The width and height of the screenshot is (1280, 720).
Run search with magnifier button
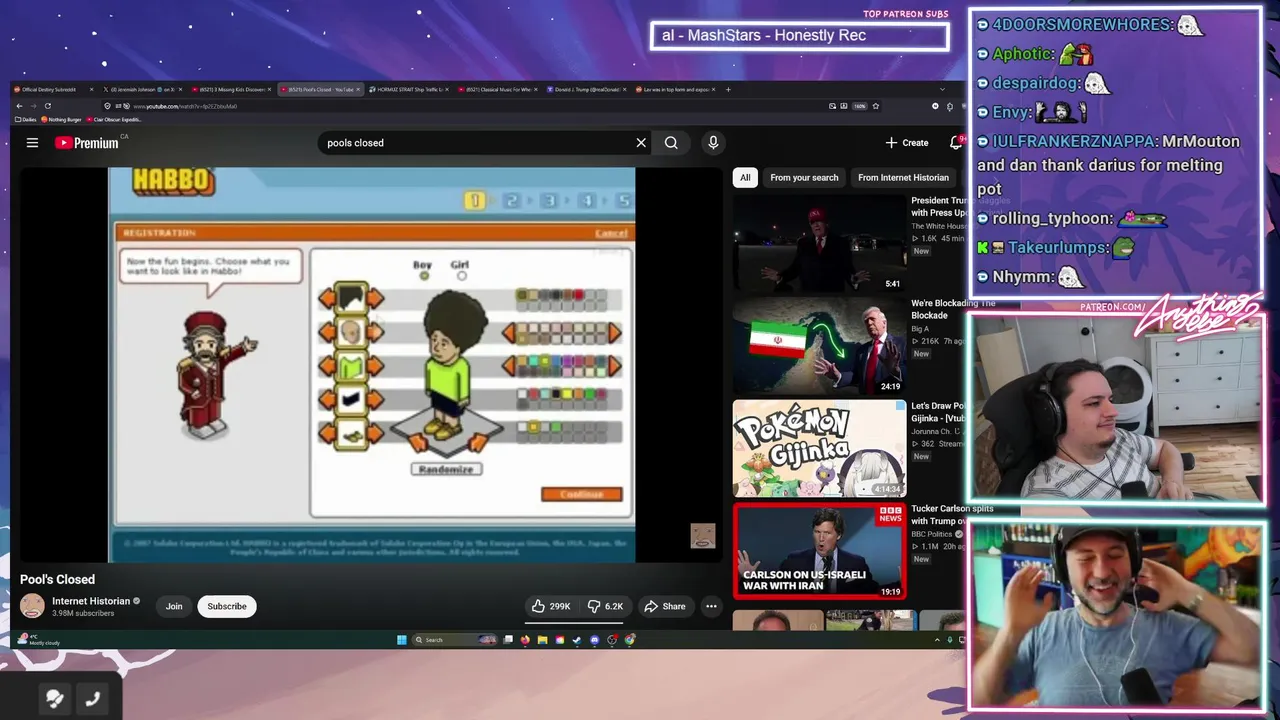click(x=671, y=143)
